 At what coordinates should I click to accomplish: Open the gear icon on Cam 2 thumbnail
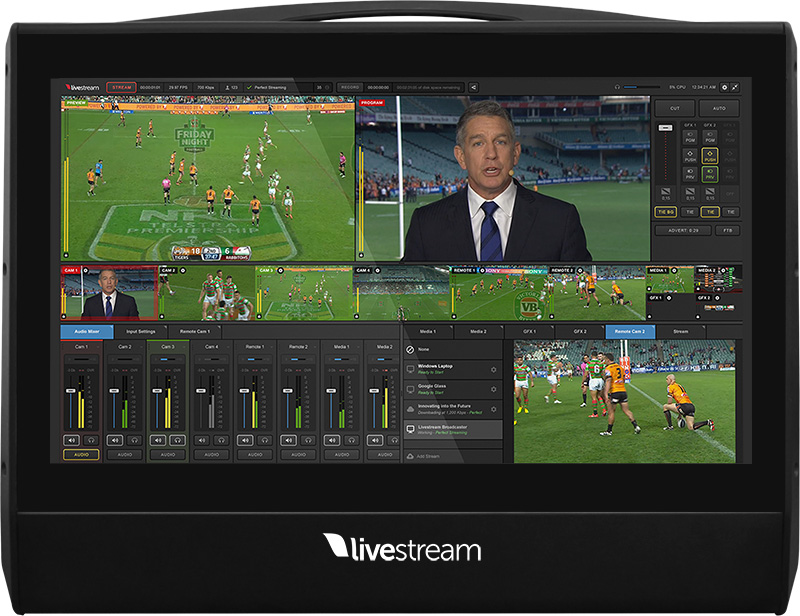click(x=183, y=270)
